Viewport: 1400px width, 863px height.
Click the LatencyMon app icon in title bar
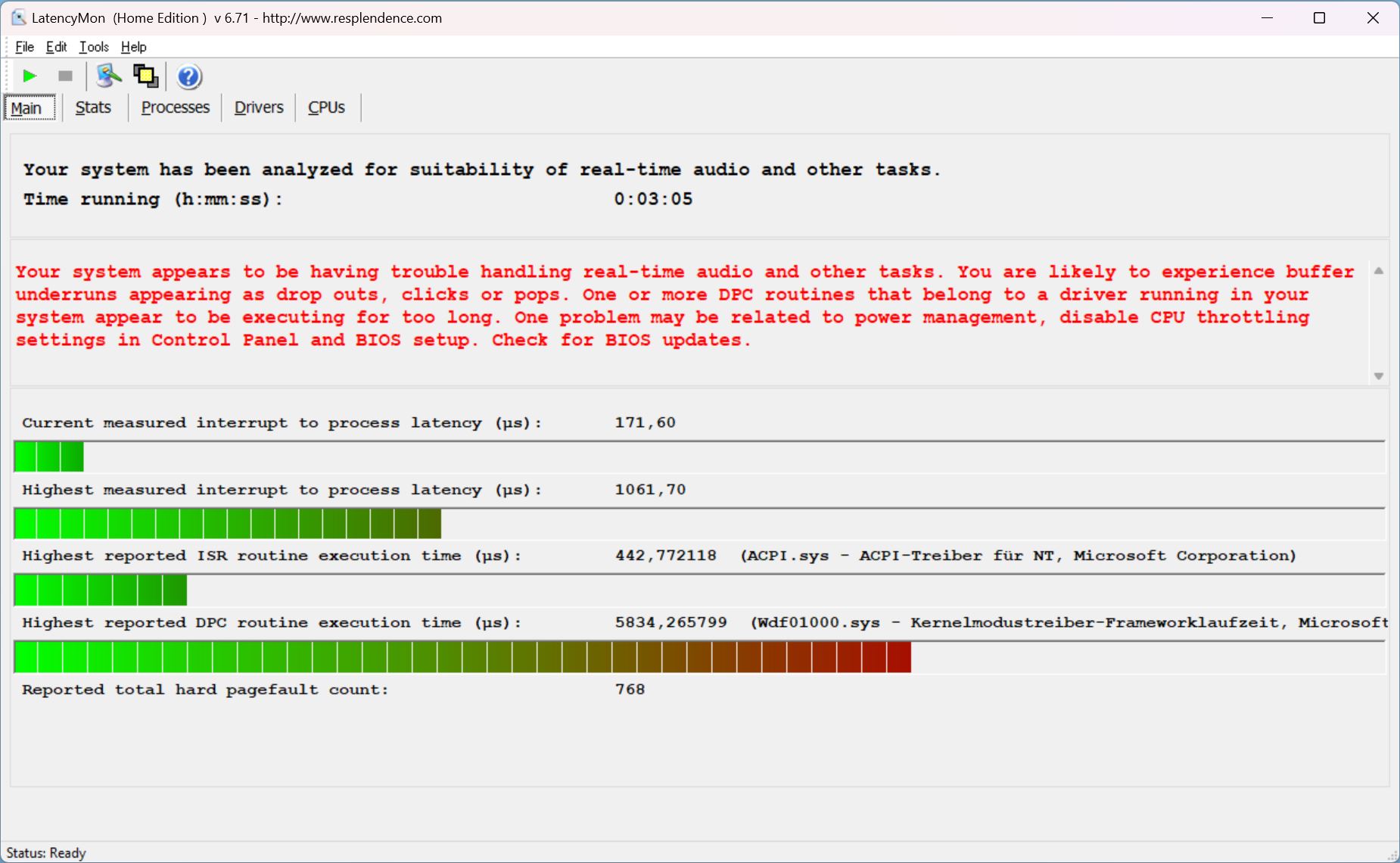[x=18, y=17]
